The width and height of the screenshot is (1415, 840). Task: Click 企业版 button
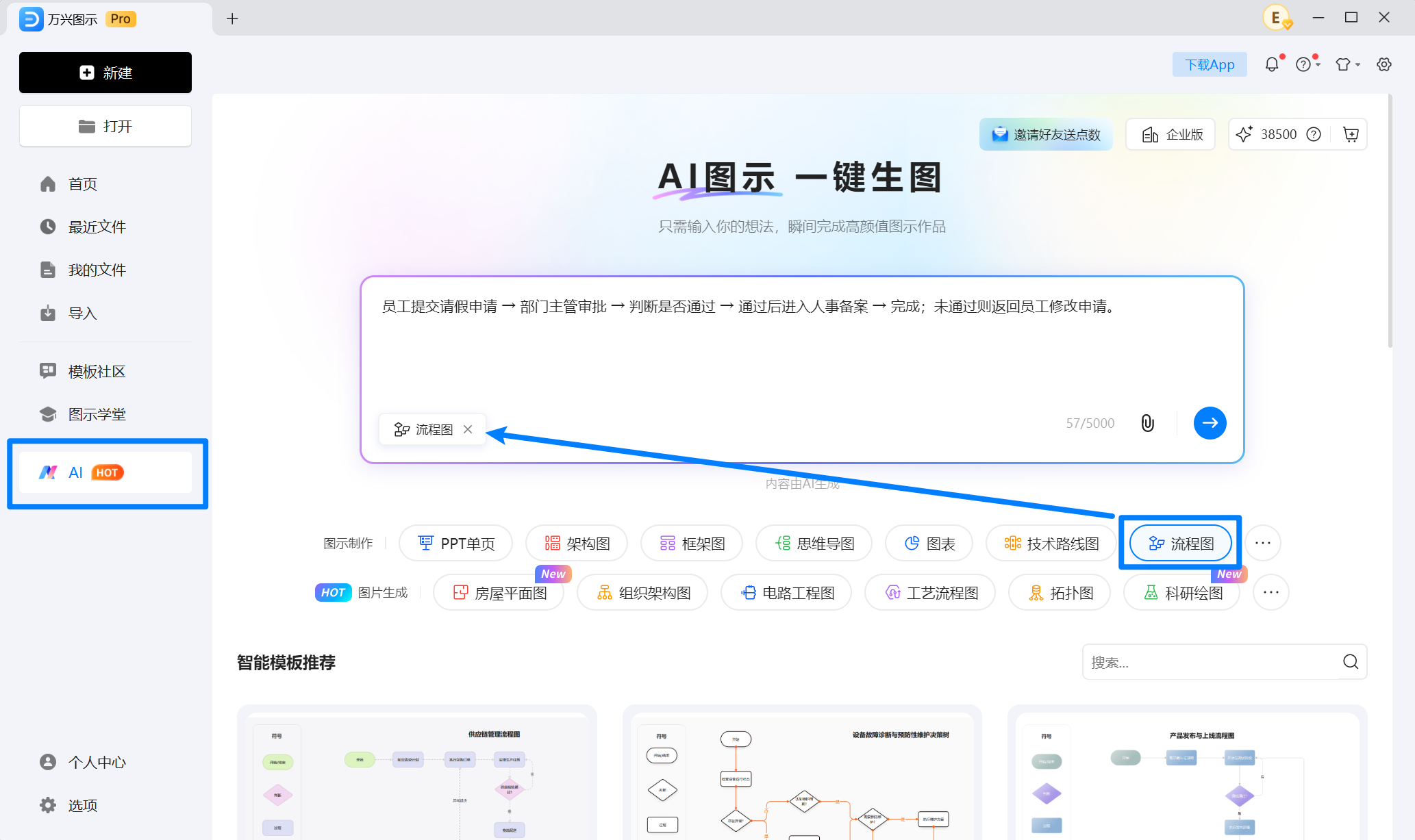[x=1170, y=134]
